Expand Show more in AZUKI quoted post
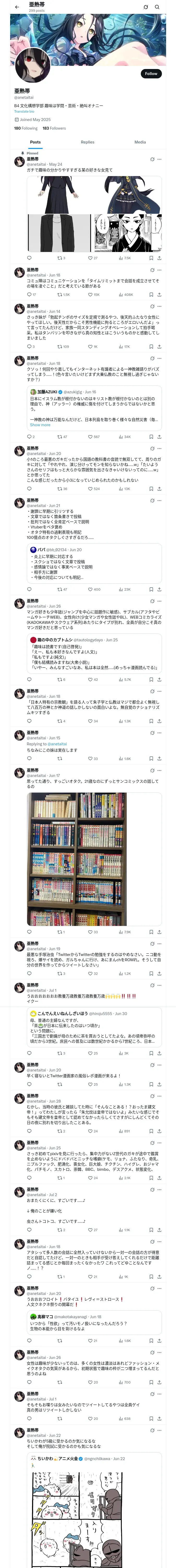176x1568 pixels. click(40, 425)
